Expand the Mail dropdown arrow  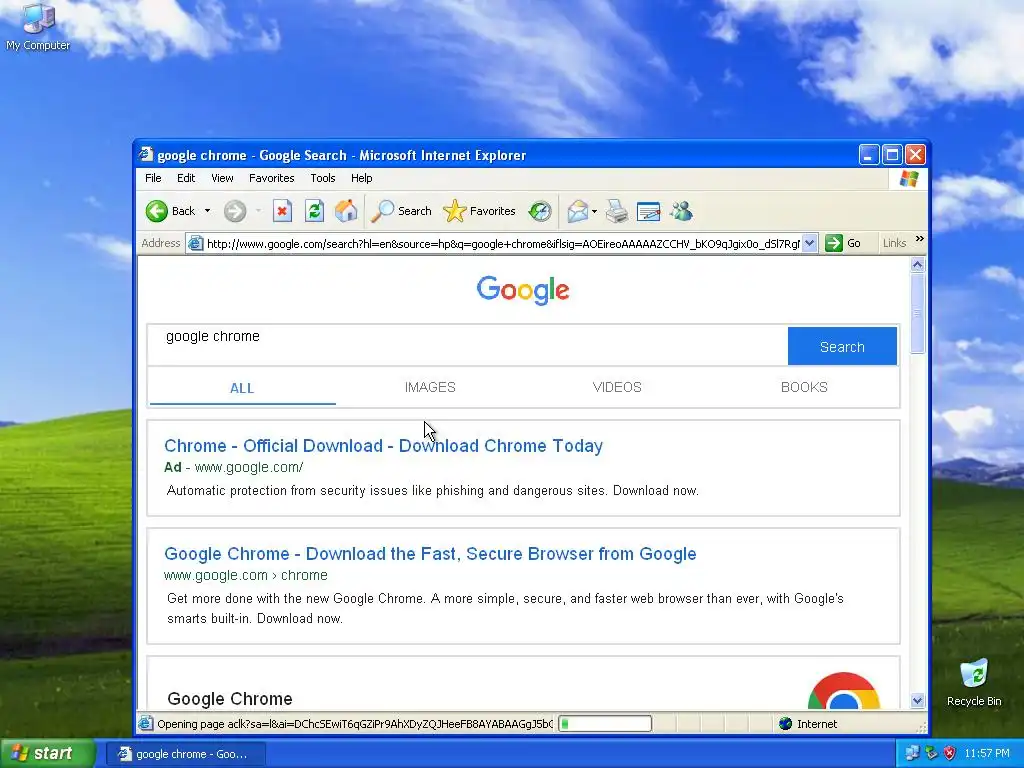594,211
